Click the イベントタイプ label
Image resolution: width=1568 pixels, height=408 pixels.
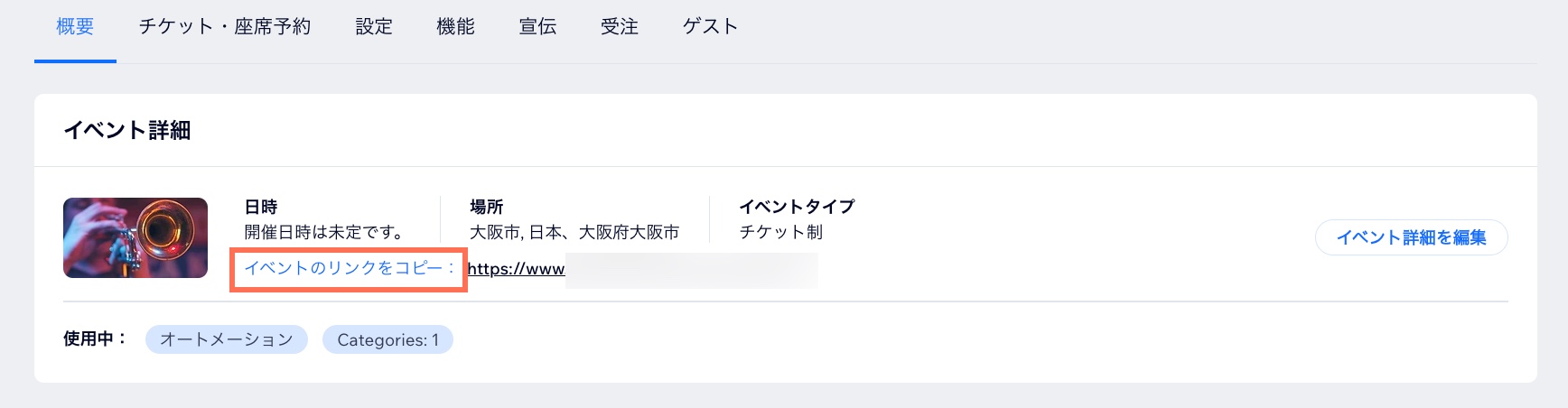[797, 207]
